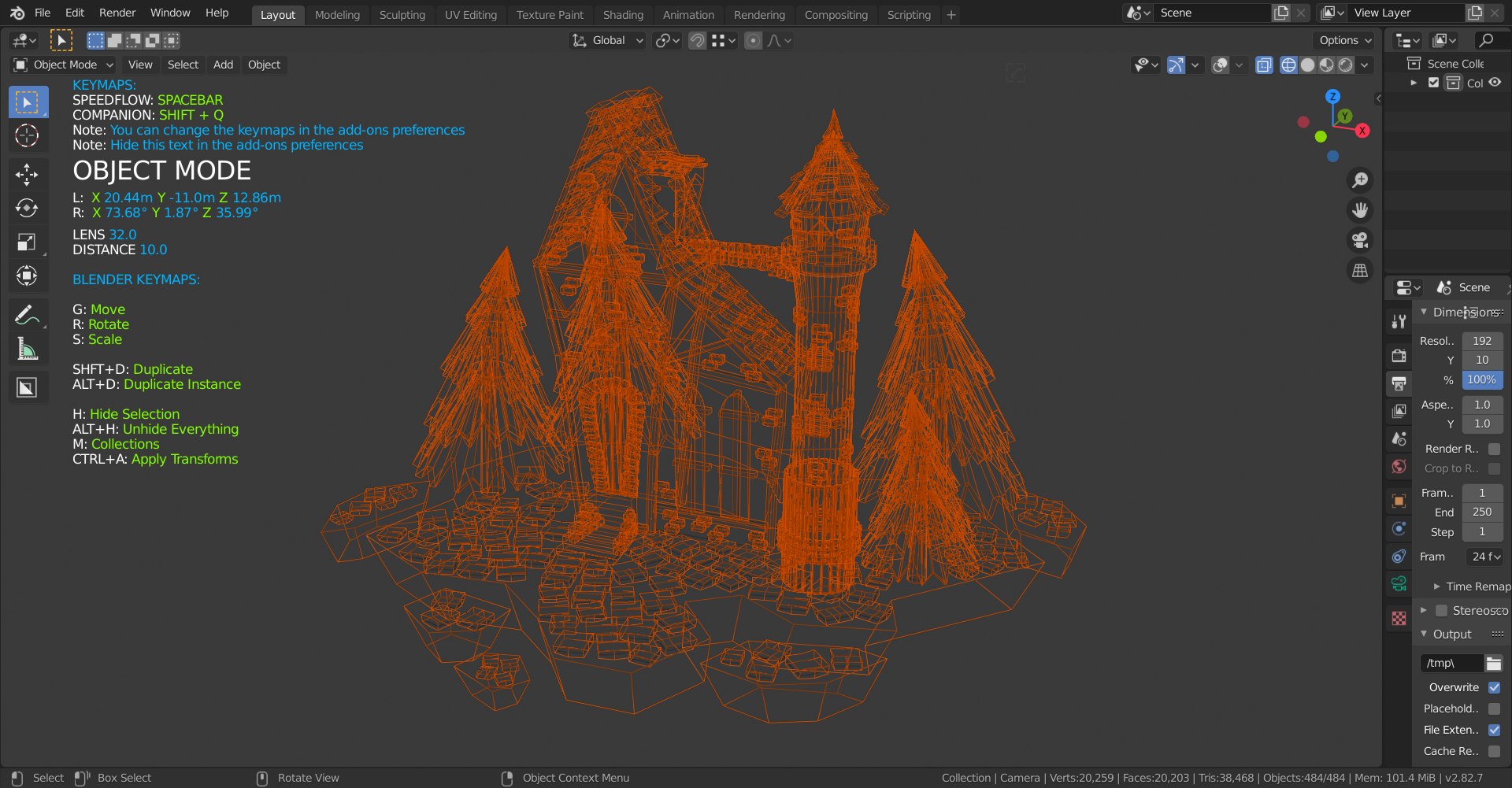Open the Add menu in the viewport header

click(223, 65)
